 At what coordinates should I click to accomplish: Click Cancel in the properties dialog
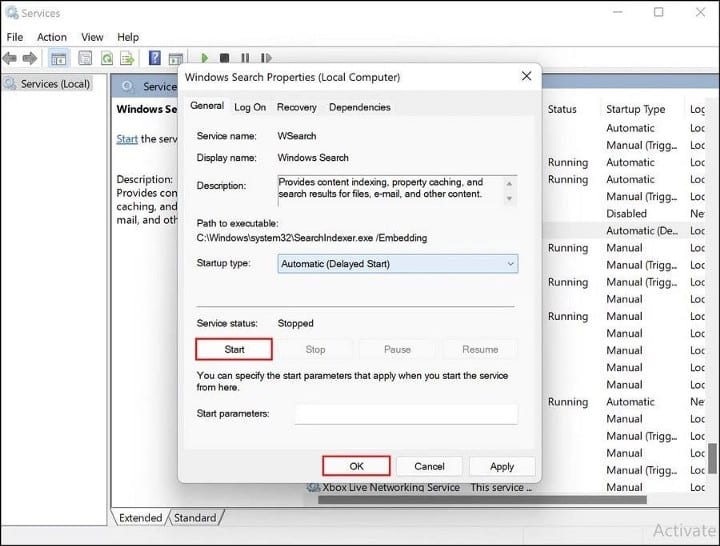429,467
